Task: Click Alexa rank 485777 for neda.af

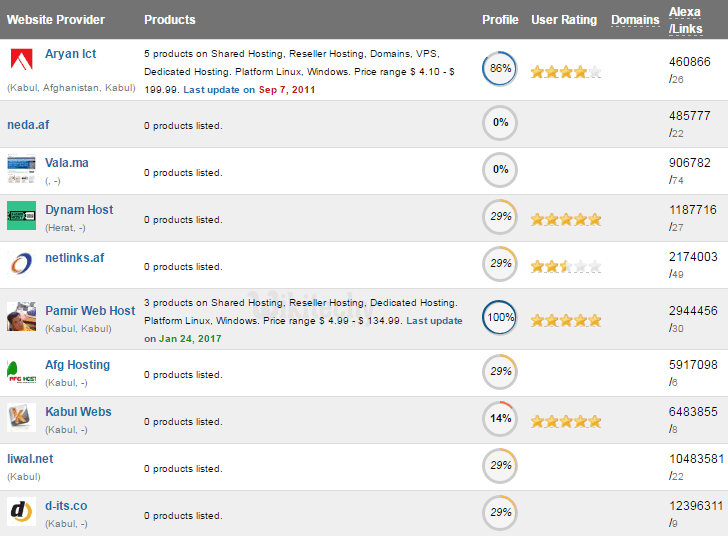Action: 689,116
